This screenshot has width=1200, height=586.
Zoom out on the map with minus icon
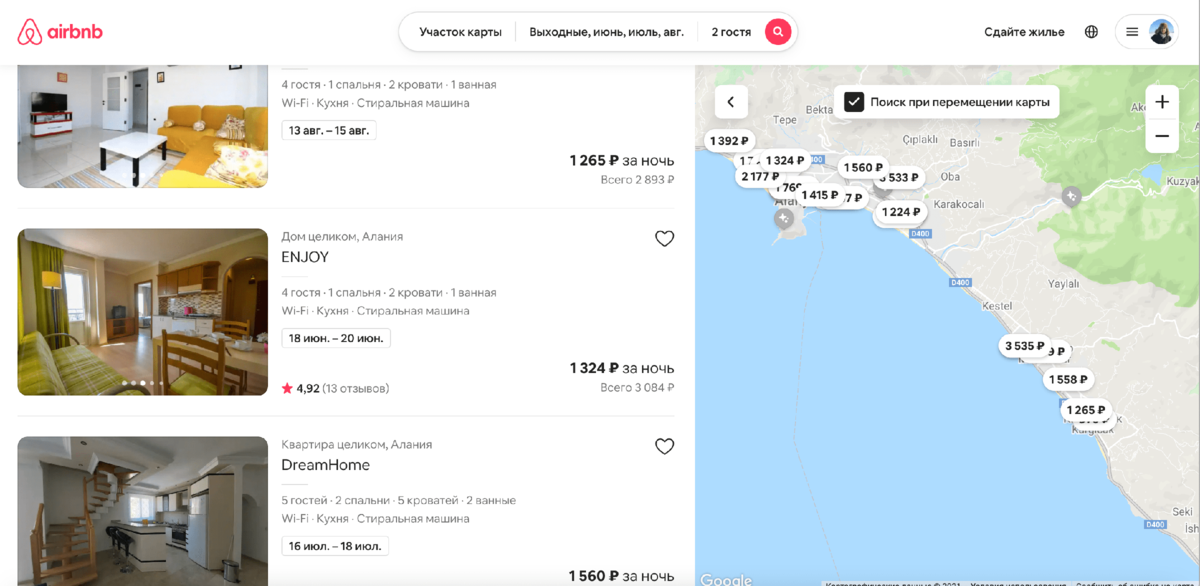pyautogui.click(x=1162, y=136)
